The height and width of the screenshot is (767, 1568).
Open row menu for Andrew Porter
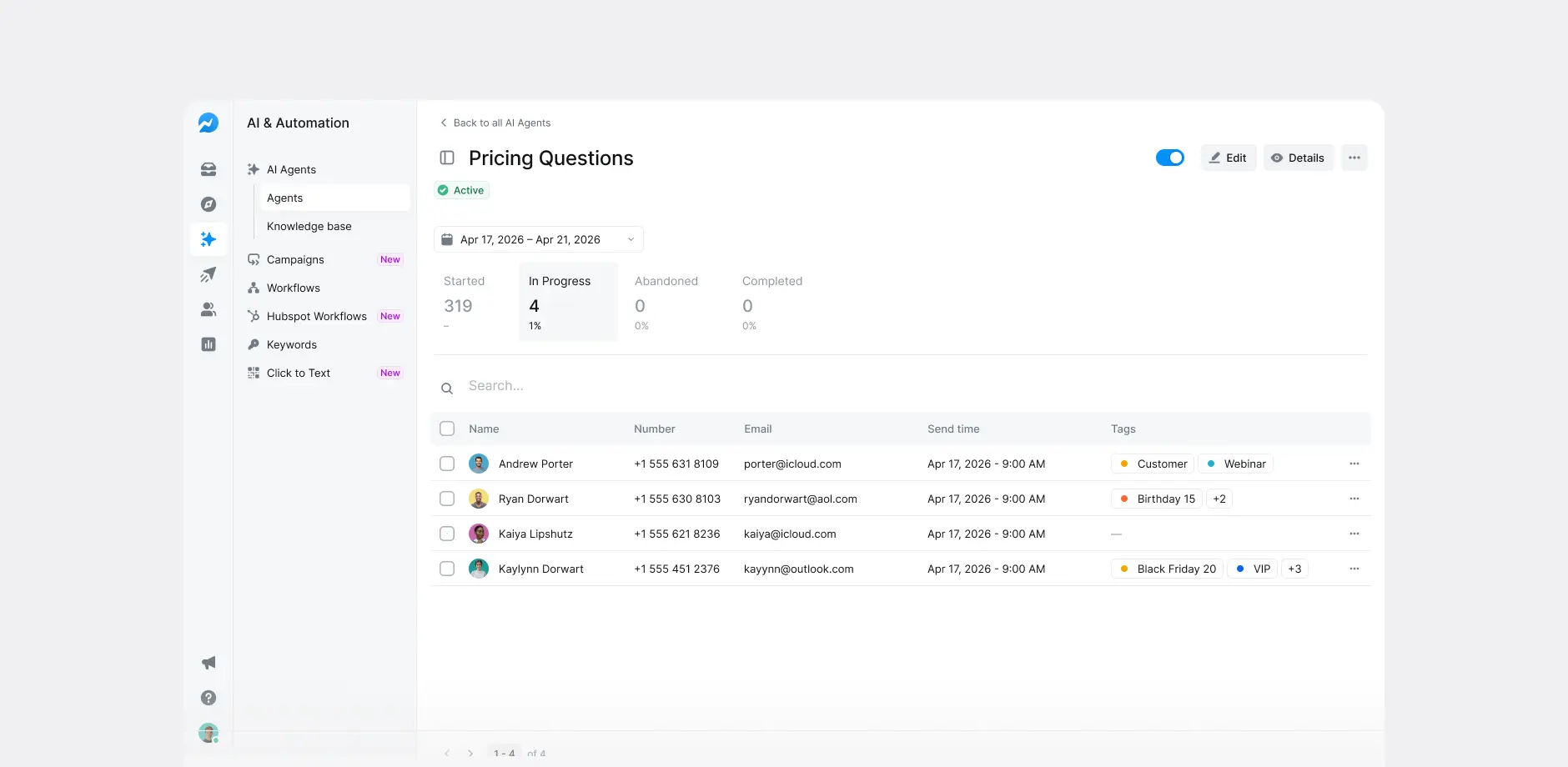coord(1354,464)
